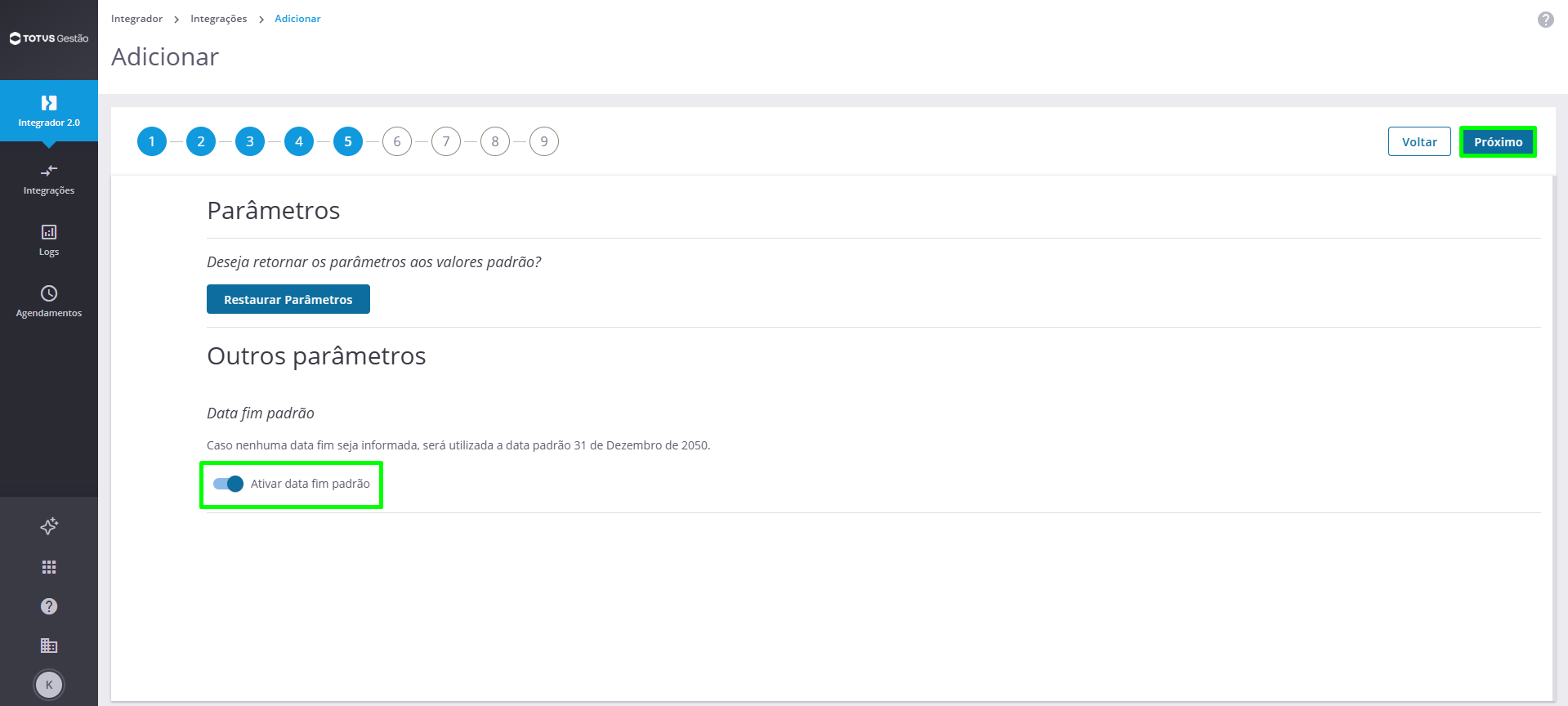Viewport: 1568px width, 706px height.
Task: Click the top-right help icon
Action: point(1545,20)
